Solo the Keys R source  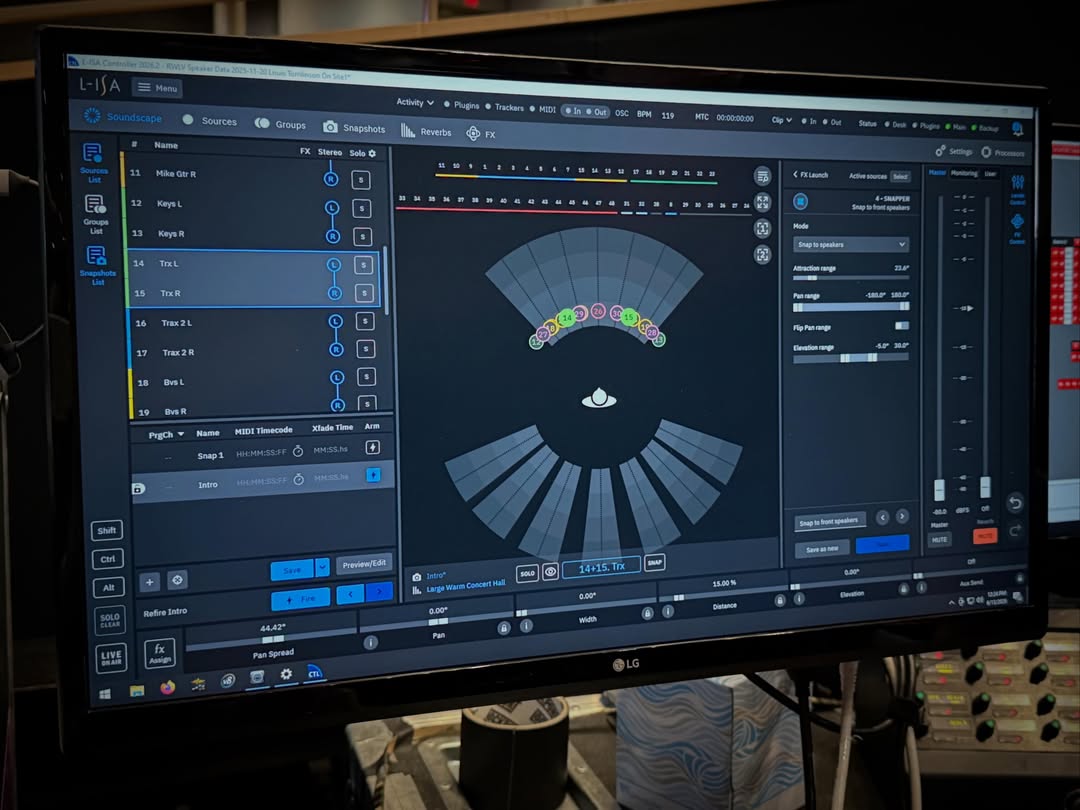pos(362,236)
